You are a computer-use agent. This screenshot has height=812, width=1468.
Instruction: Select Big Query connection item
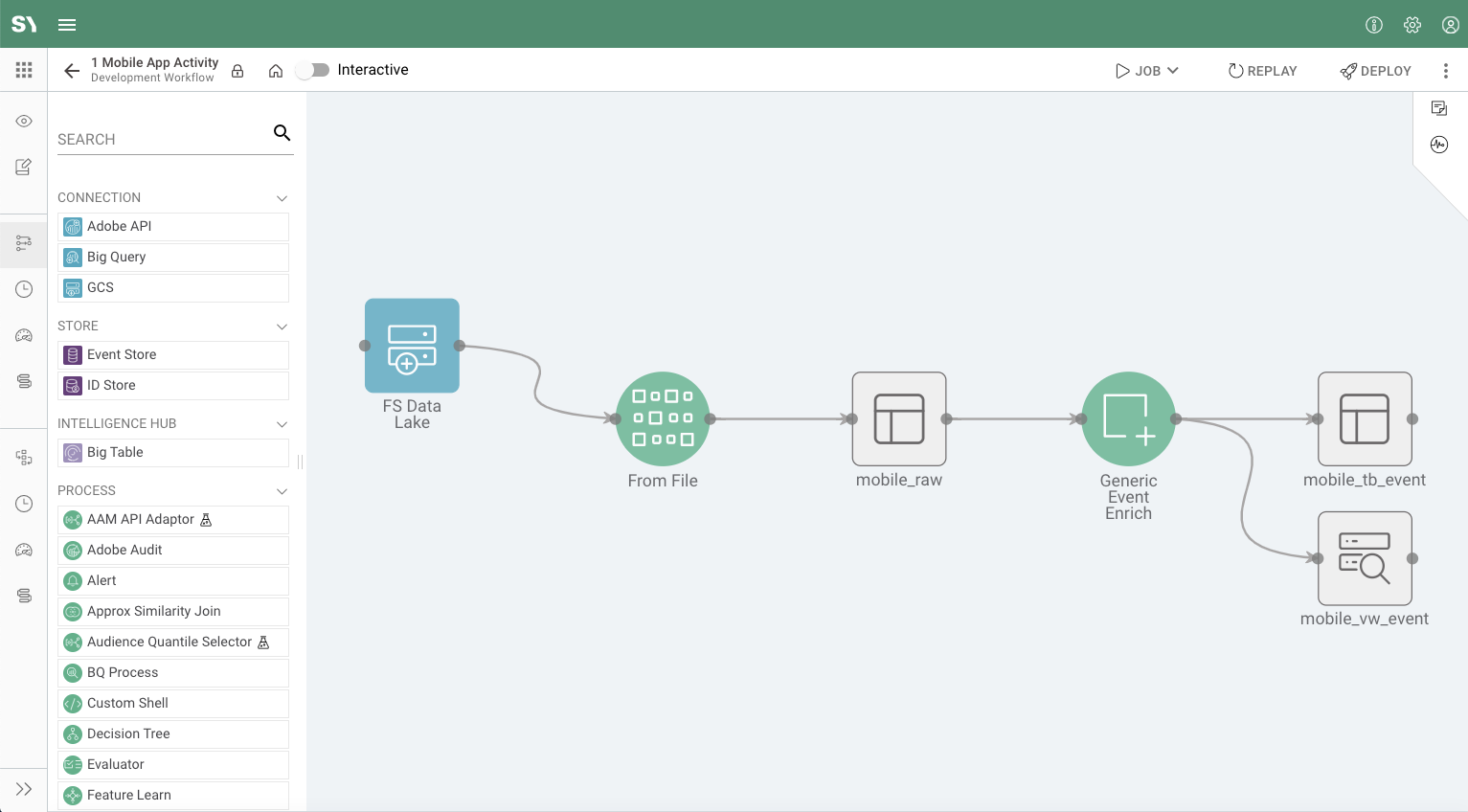[173, 257]
